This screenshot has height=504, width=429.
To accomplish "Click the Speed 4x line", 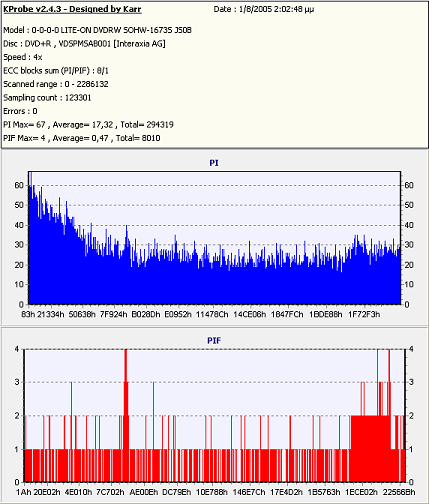I will [23, 57].
